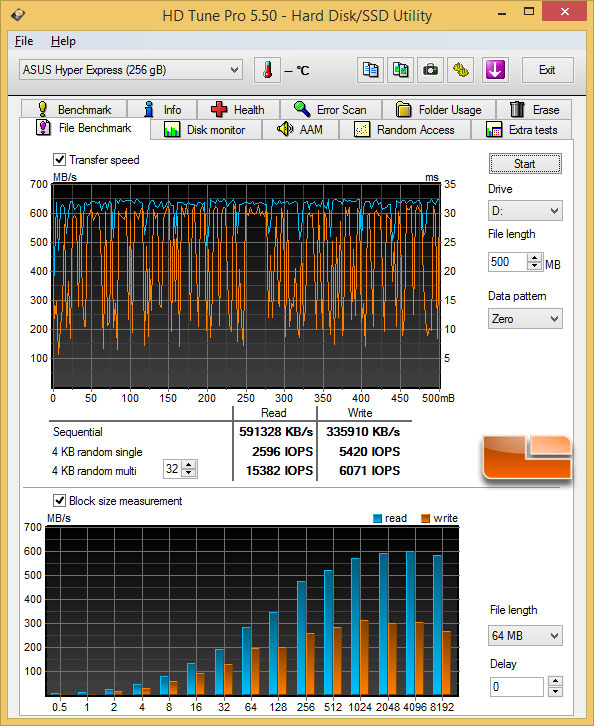Screen dimensions: 594x726
Task: Open the File menu
Action: pyautogui.click(x=24, y=41)
